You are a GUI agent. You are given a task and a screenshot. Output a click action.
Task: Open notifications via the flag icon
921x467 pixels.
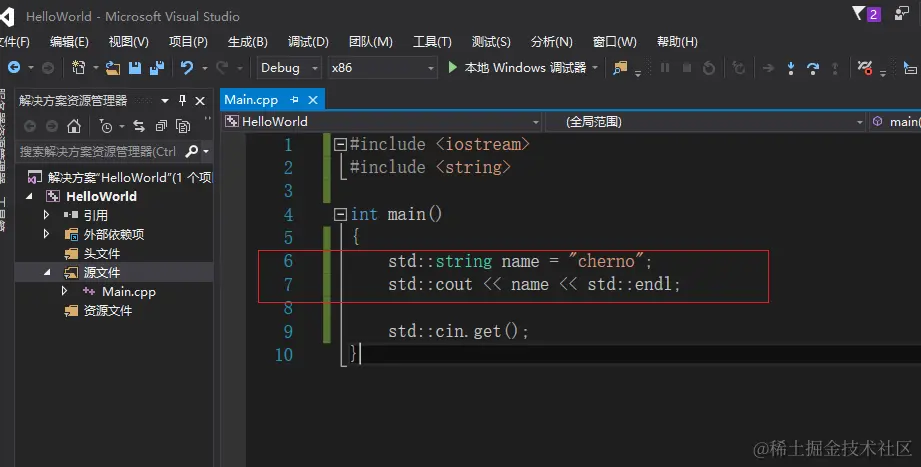pos(858,13)
